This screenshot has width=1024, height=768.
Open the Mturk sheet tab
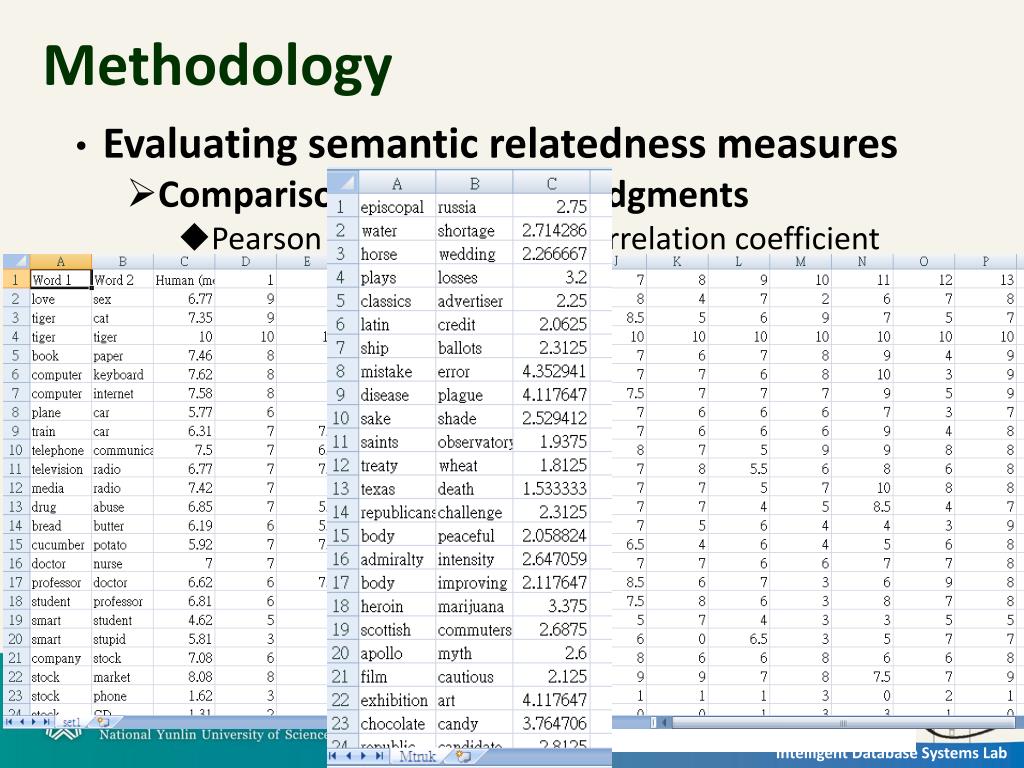417,756
